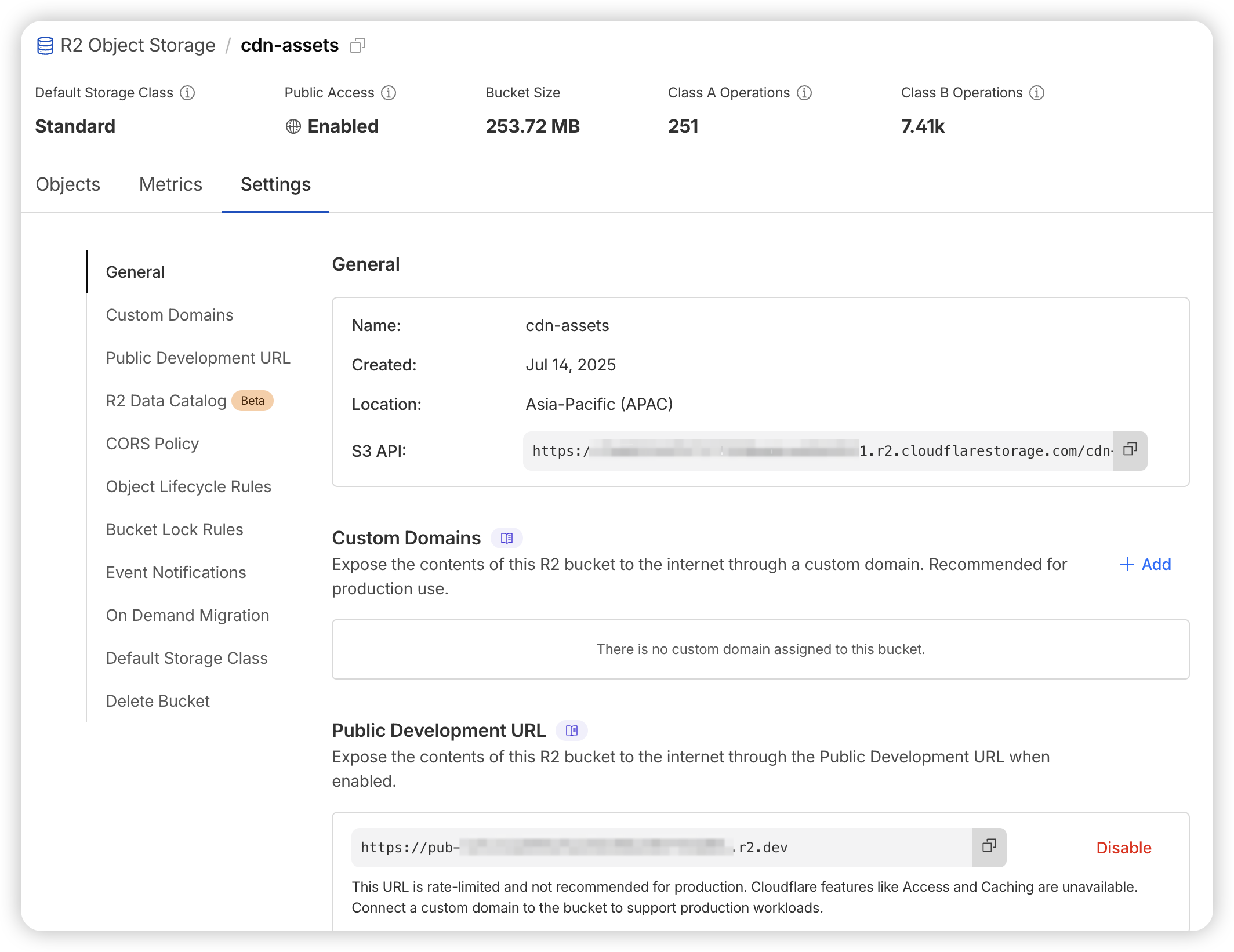This screenshot has height=952, width=1234.
Task: Copy the S3 API endpoint URL
Action: [1130, 450]
